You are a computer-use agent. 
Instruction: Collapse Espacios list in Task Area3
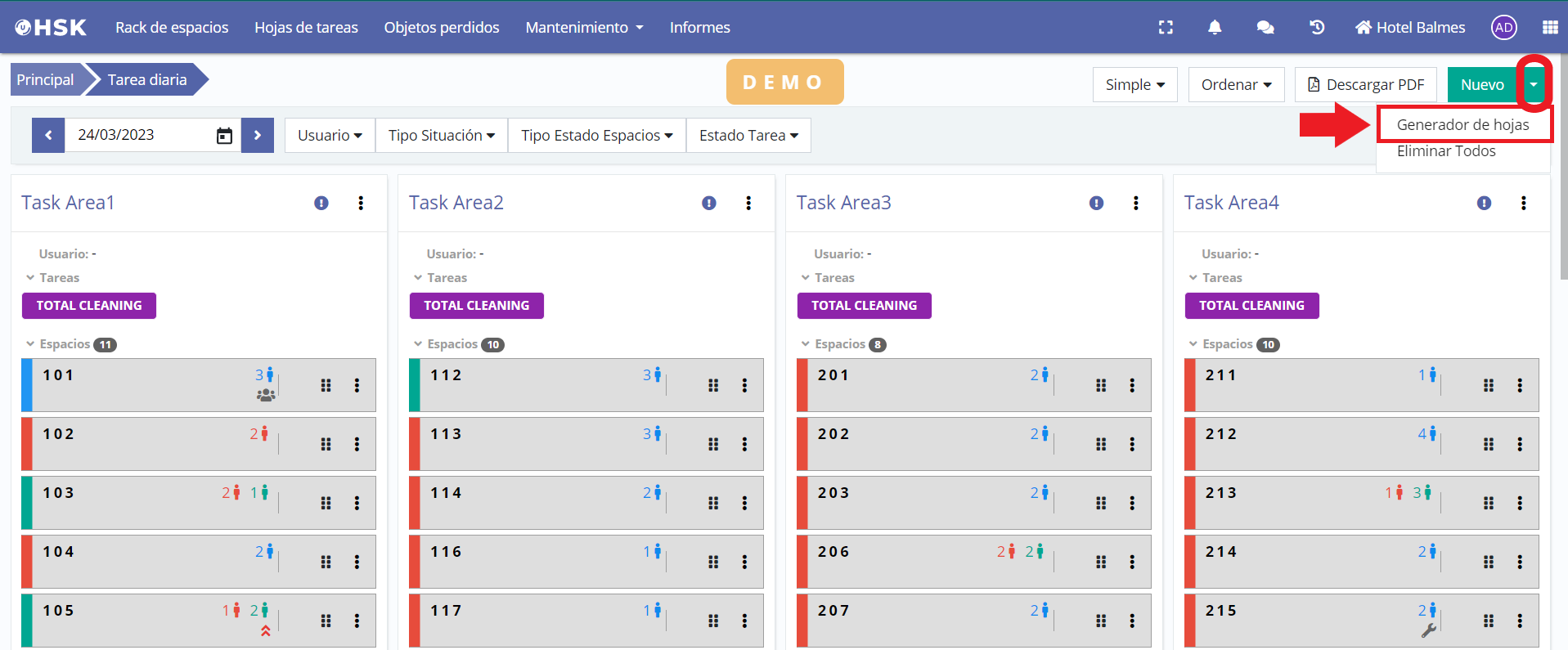pyautogui.click(x=806, y=344)
